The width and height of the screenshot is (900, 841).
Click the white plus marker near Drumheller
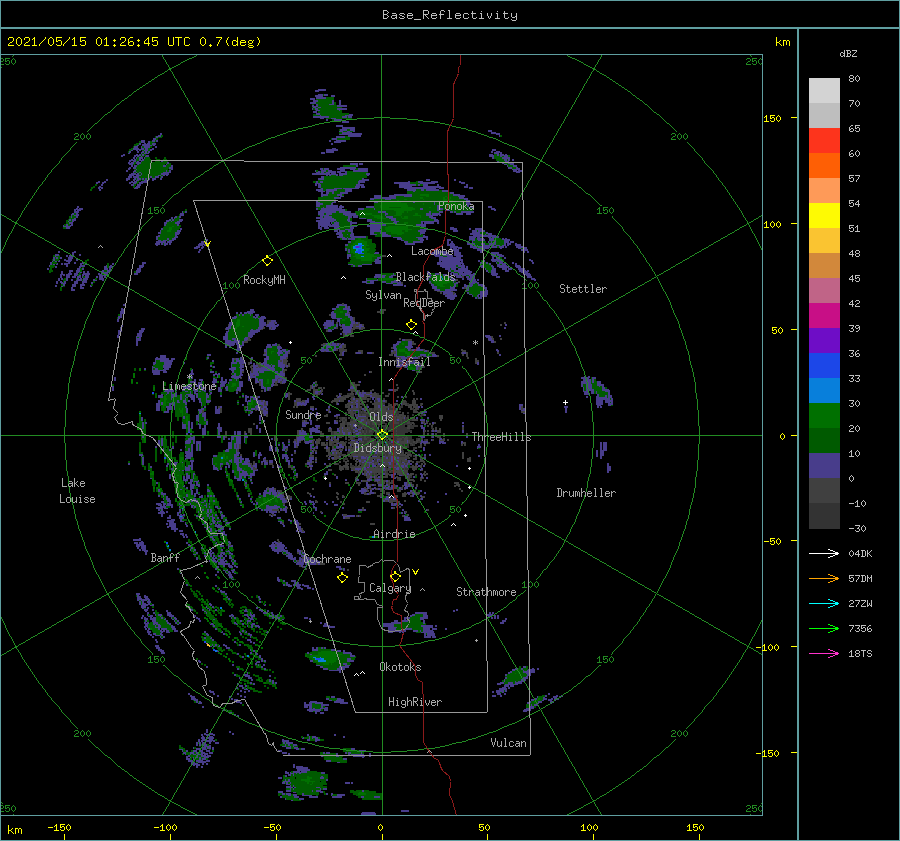pyautogui.click(x=565, y=403)
